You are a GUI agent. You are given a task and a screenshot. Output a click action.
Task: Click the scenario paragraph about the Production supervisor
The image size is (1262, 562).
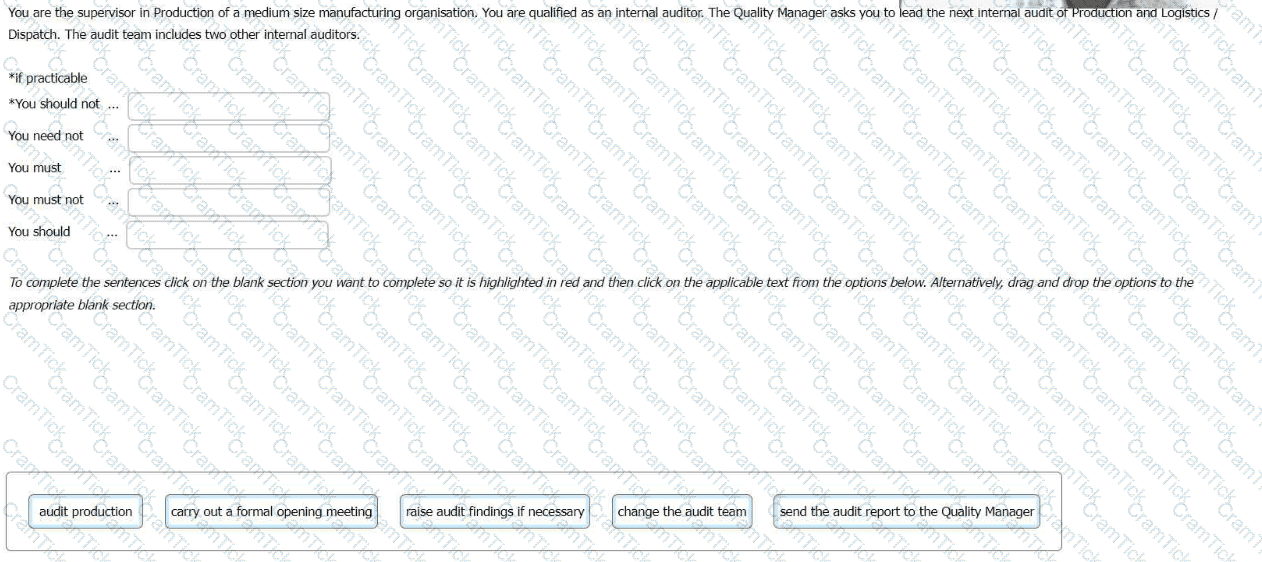click(x=500, y=14)
